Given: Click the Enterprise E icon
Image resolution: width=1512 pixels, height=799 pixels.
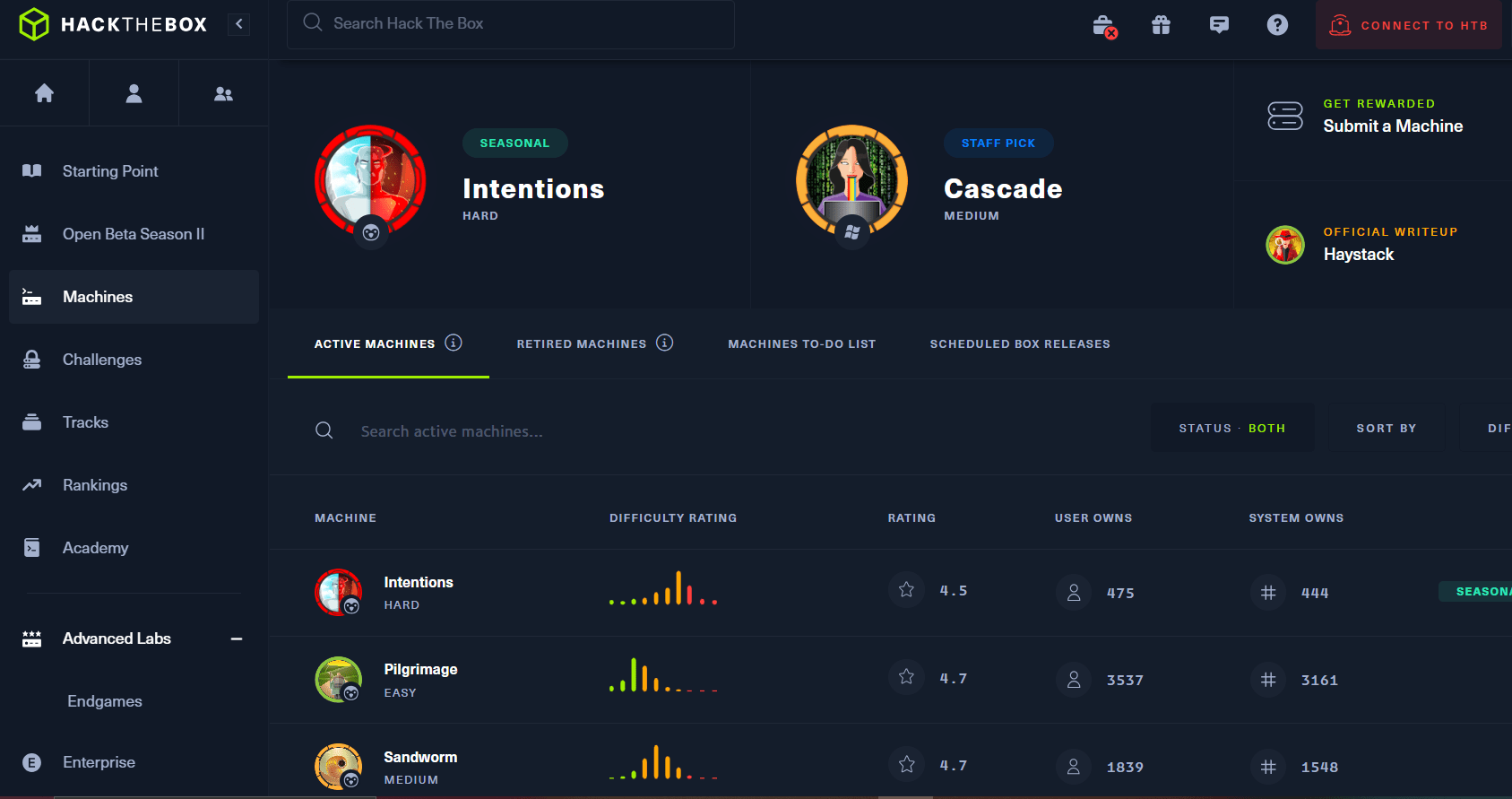Looking at the screenshot, I should click(x=32, y=763).
